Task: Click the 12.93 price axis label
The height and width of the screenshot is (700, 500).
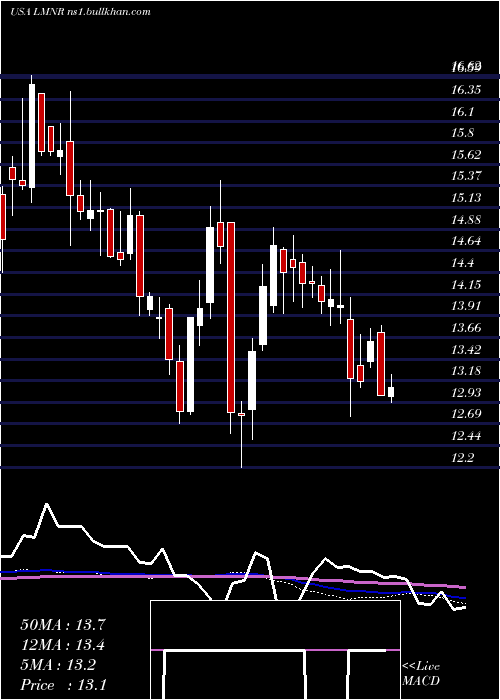Action: click(x=466, y=392)
